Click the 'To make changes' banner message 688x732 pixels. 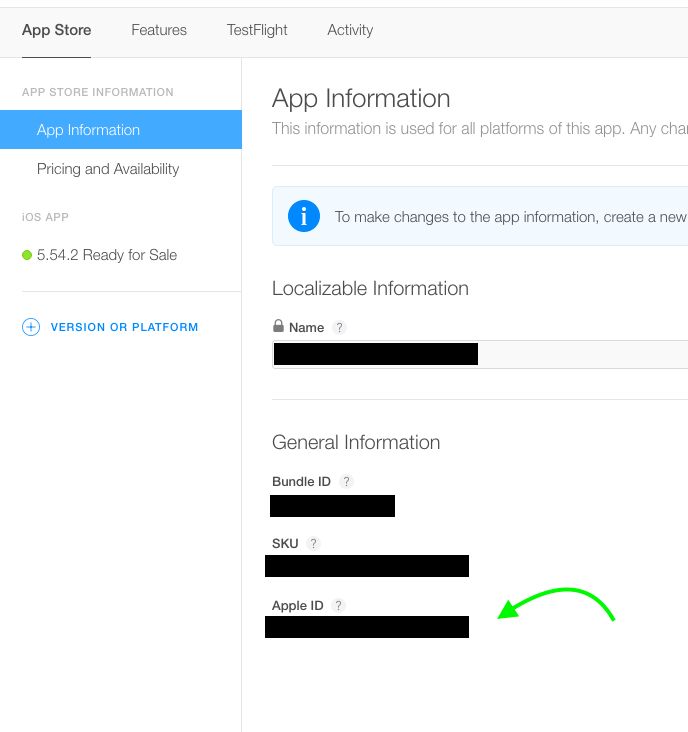511,217
